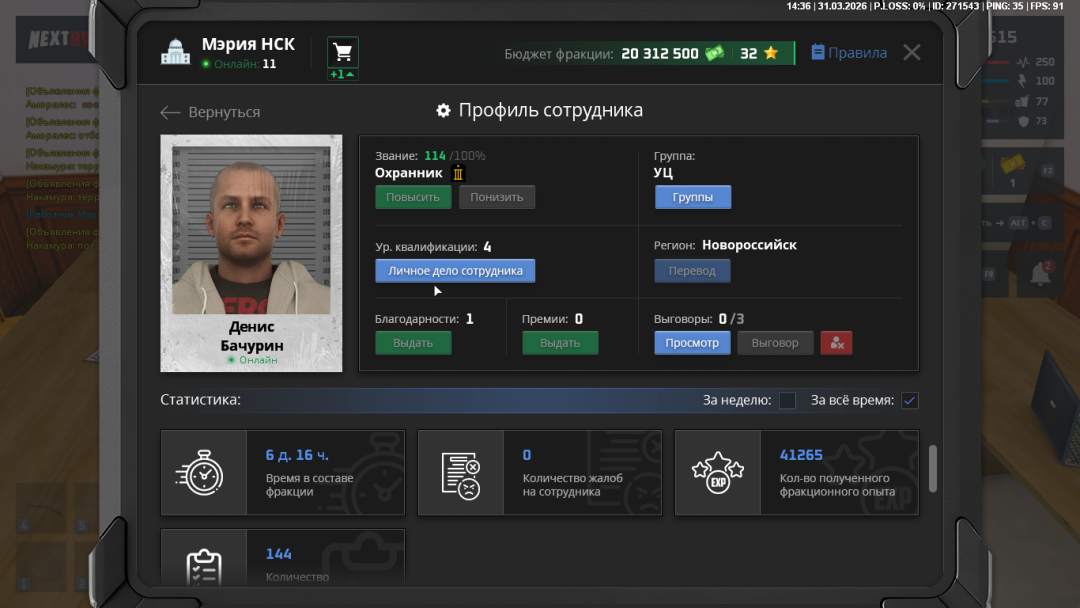
Task: Click the stopwatch time-in-faction icon
Action: coord(203,473)
